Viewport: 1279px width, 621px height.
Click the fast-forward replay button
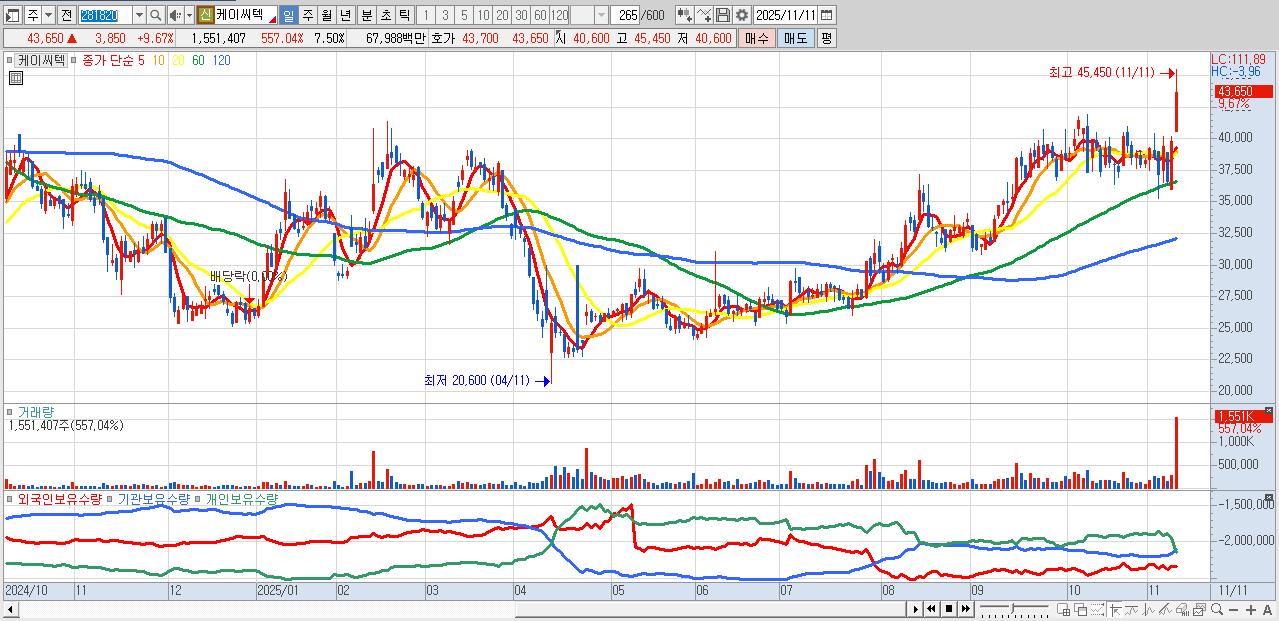click(x=966, y=608)
